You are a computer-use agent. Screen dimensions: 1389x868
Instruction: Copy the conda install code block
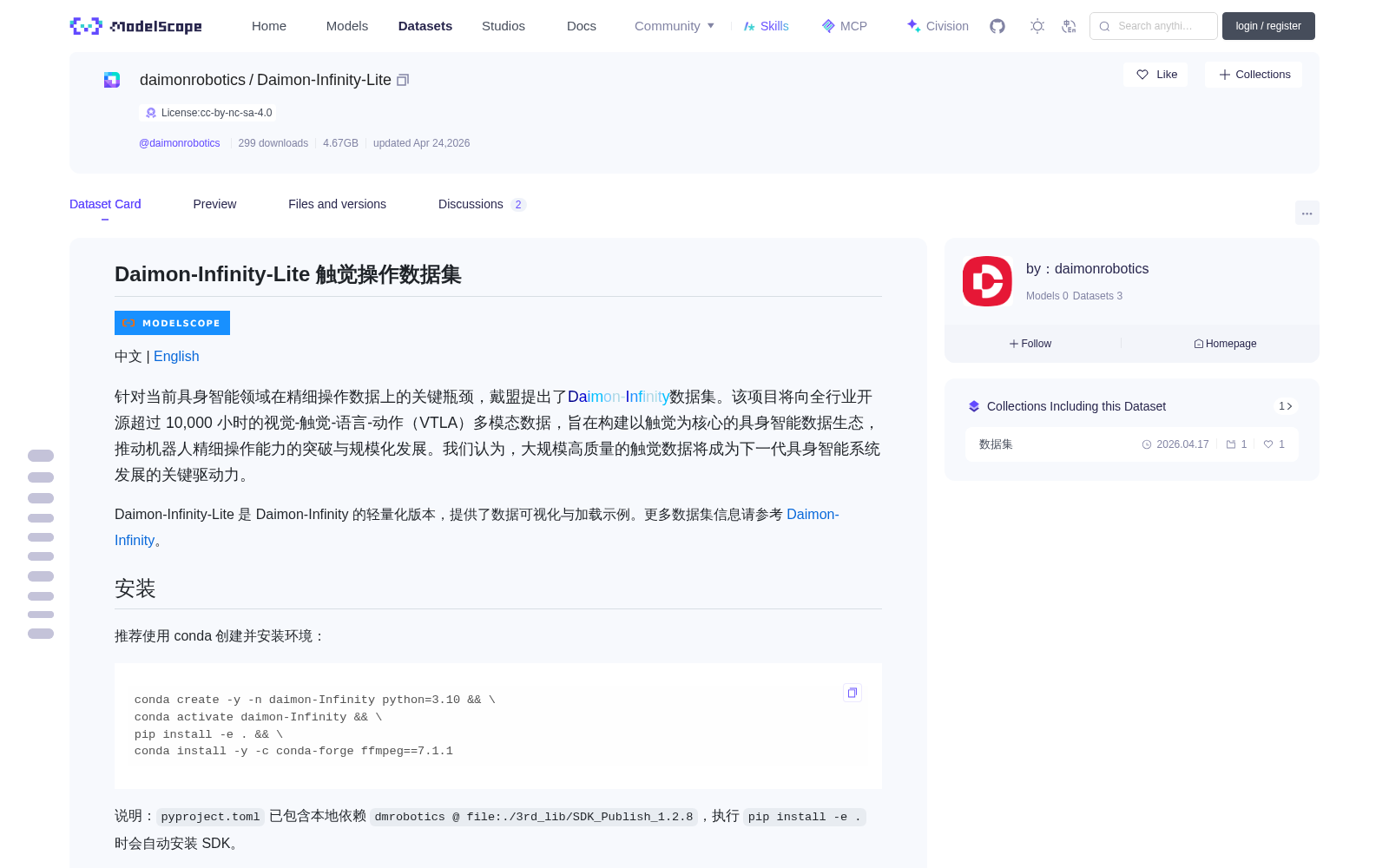852,693
